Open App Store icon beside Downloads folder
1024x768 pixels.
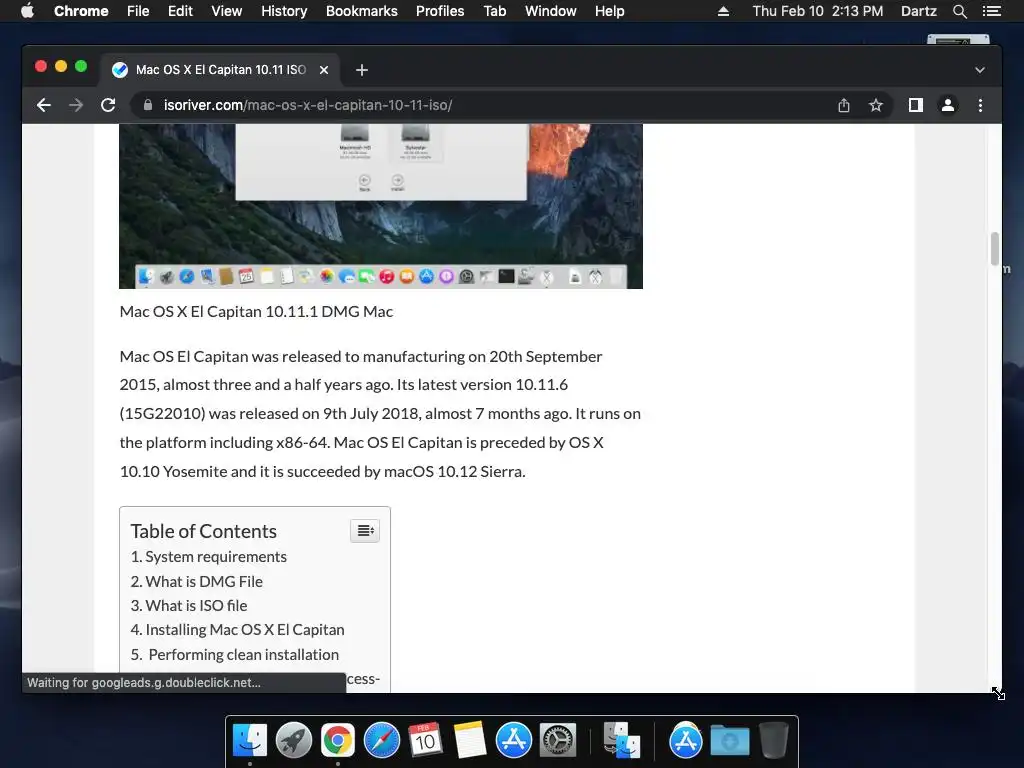[686, 740]
